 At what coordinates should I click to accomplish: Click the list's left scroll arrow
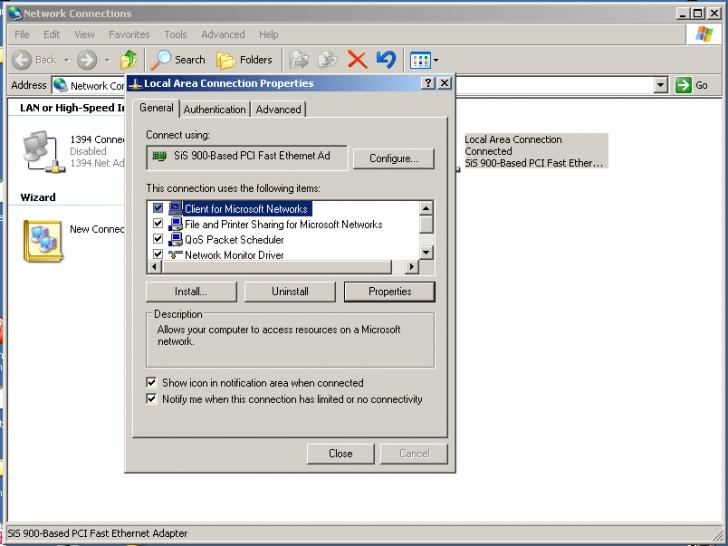click(155, 267)
